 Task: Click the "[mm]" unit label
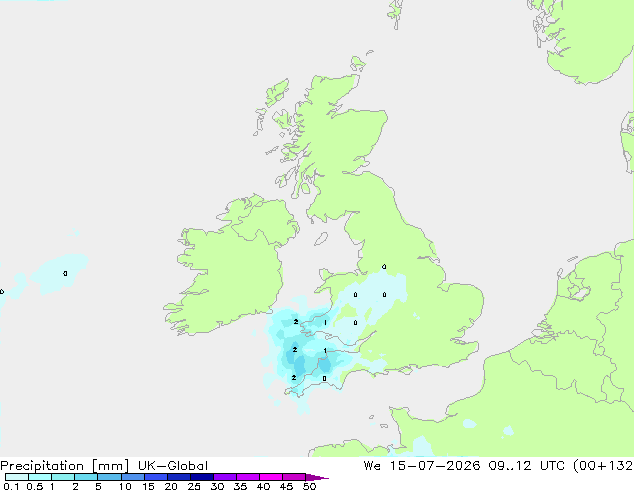(110, 466)
